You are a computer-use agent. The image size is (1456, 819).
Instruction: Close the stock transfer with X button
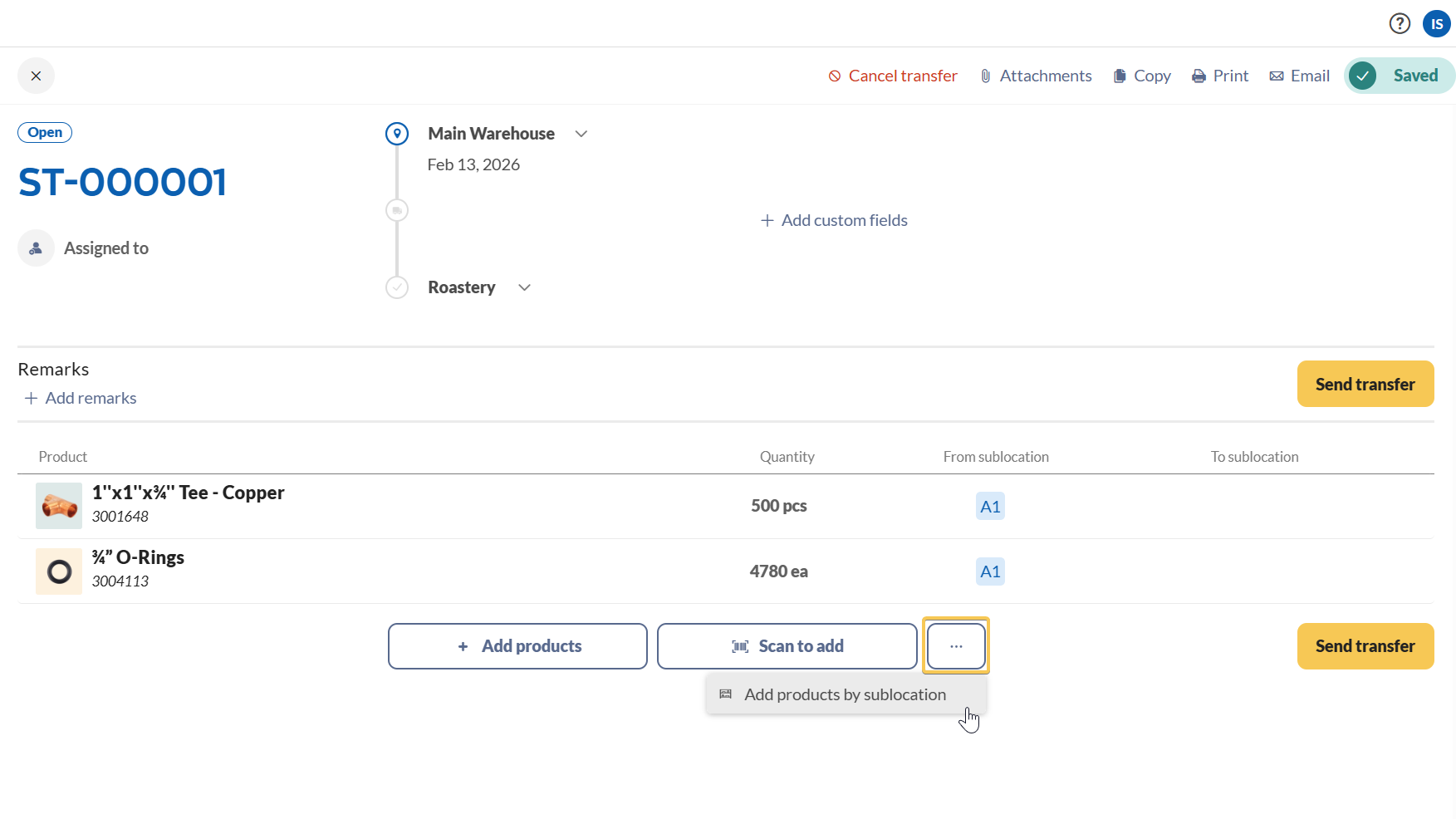36,76
